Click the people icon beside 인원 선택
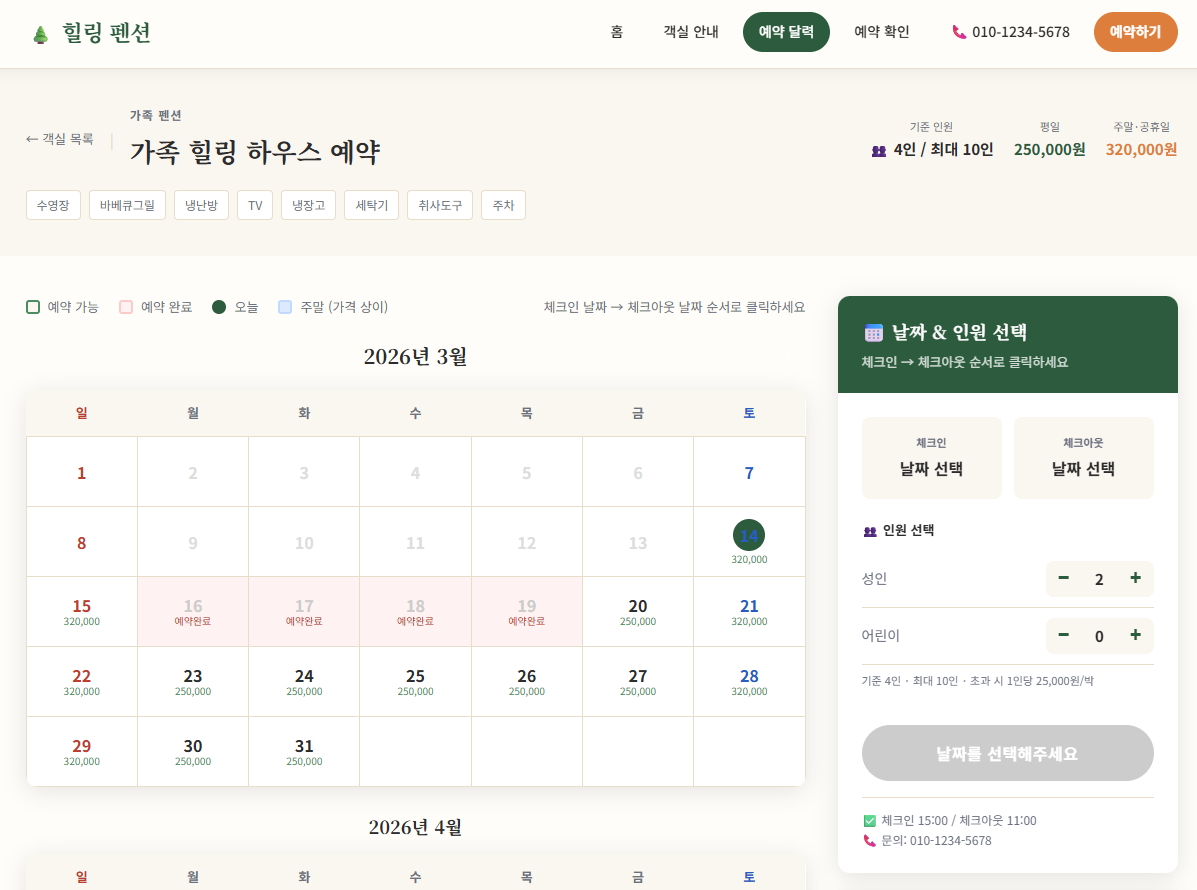1197x890 pixels. coord(869,531)
